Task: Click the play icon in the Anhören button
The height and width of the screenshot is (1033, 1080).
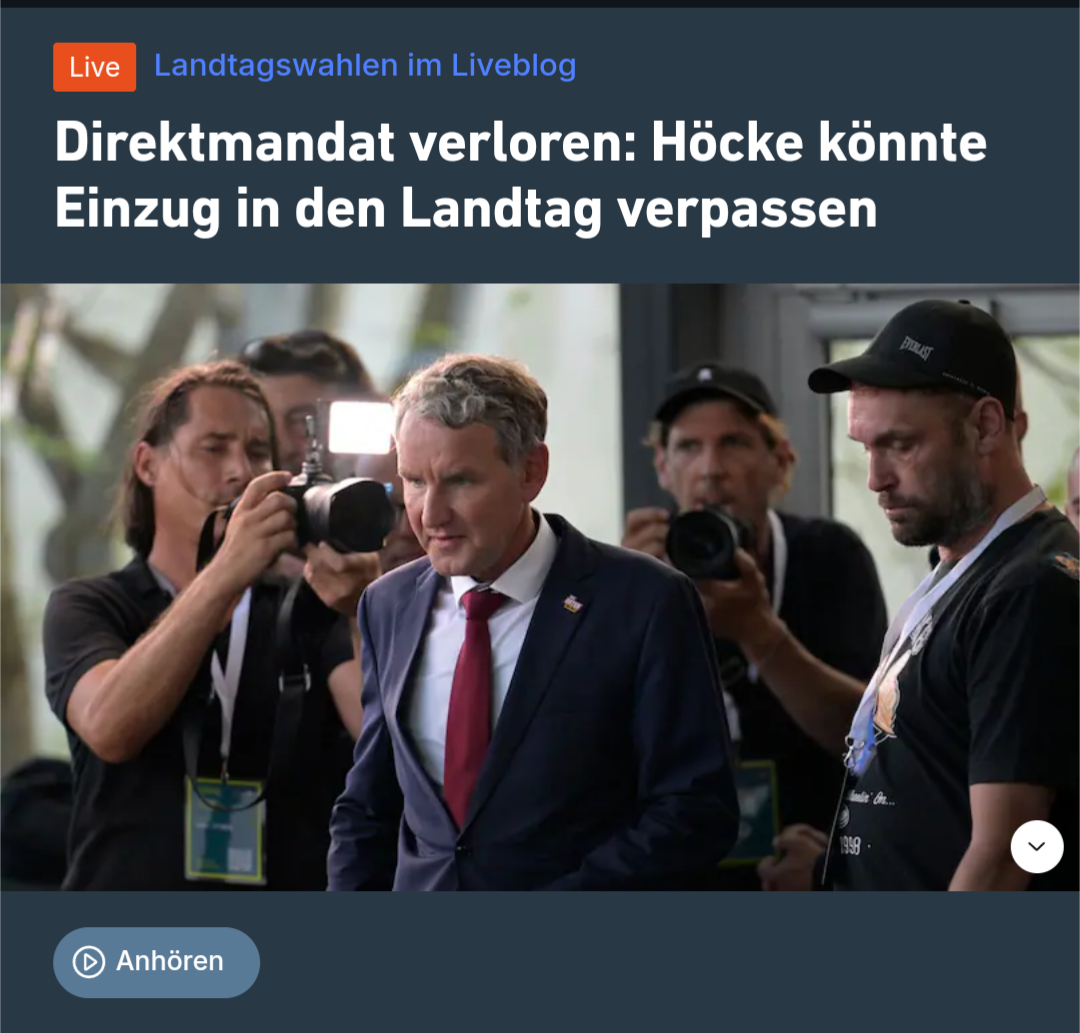Action: [x=89, y=962]
